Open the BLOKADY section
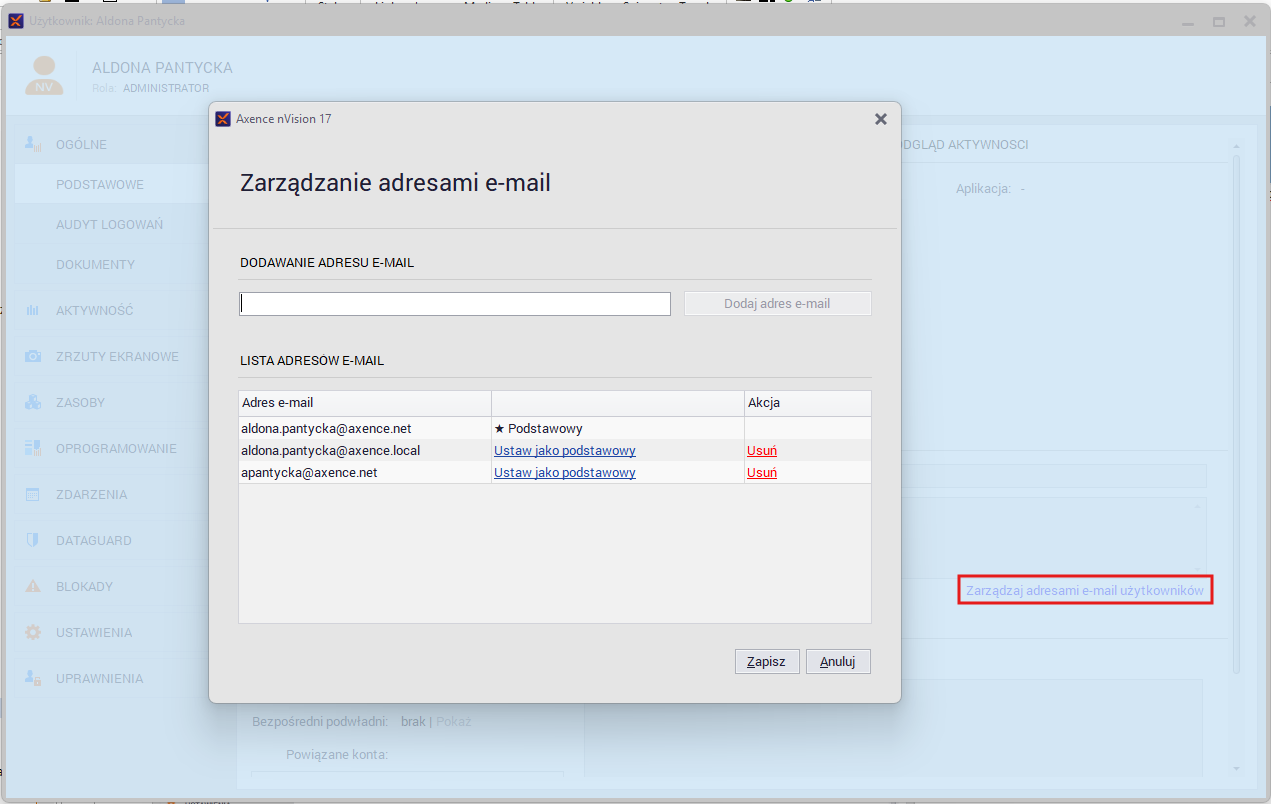The image size is (1271, 804). (84, 587)
